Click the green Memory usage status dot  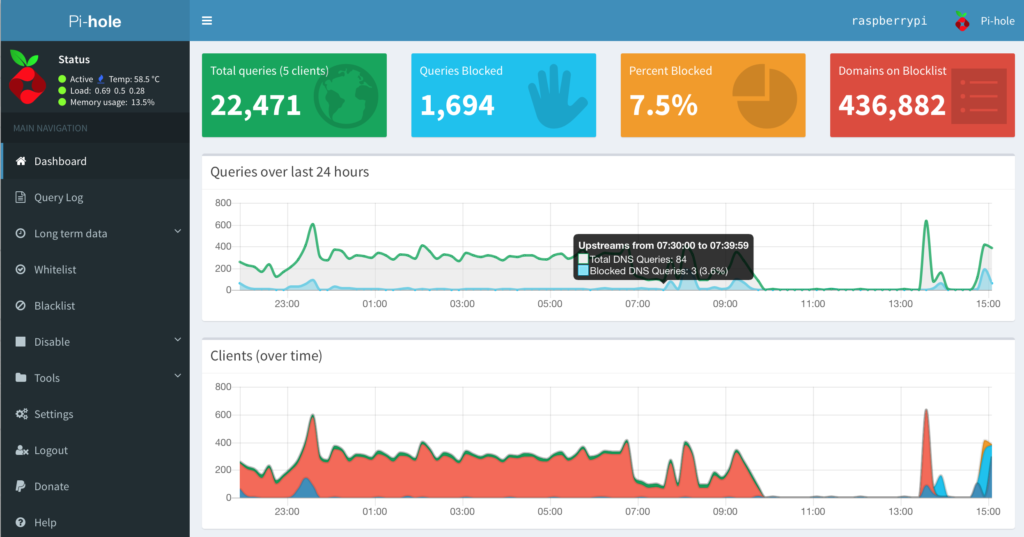(x=62, y=102)
